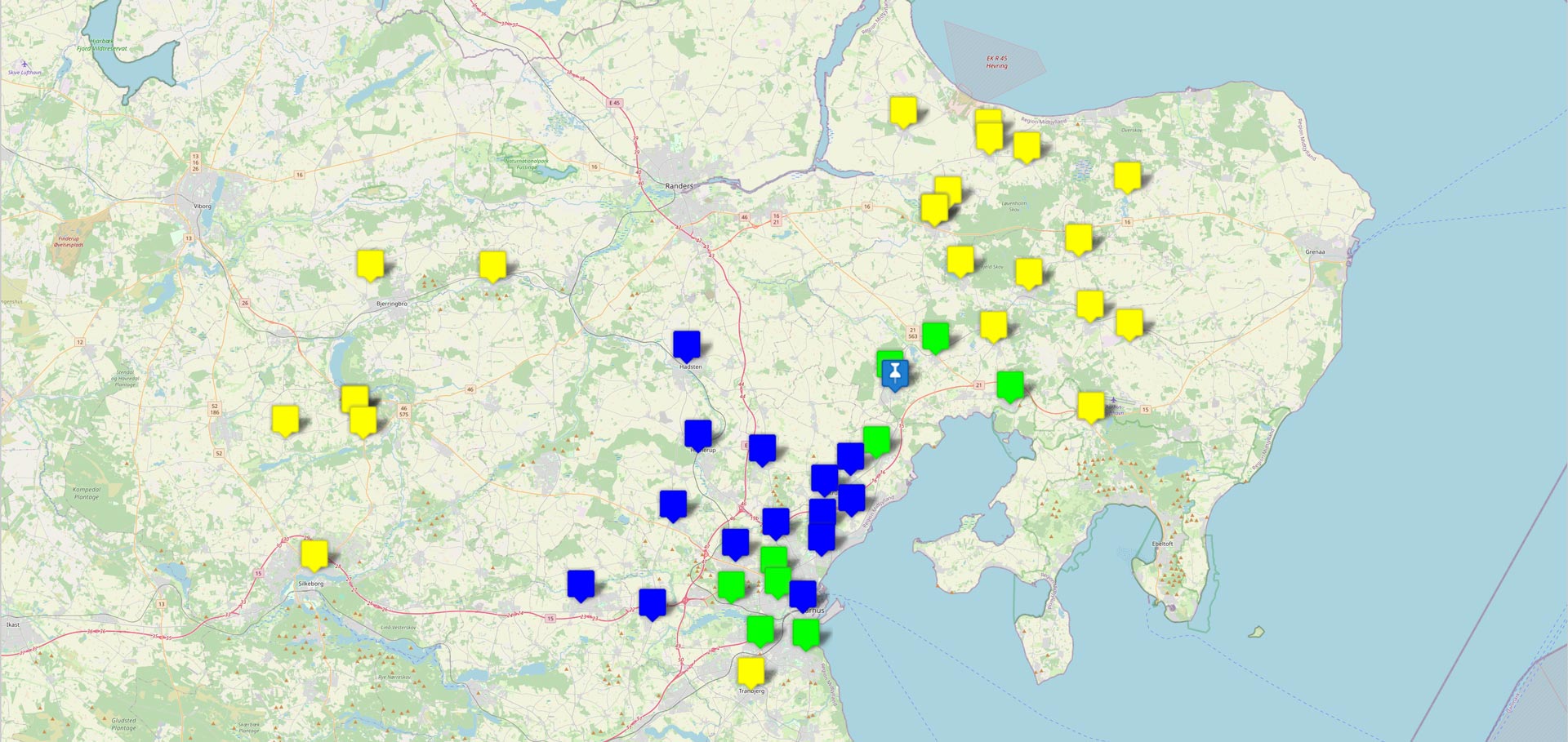Open the blue marker over Aarhus city label
Image resolution: width=1568 pixels, height=742 pixels.
pyautogui.click(x=803, y=594)
